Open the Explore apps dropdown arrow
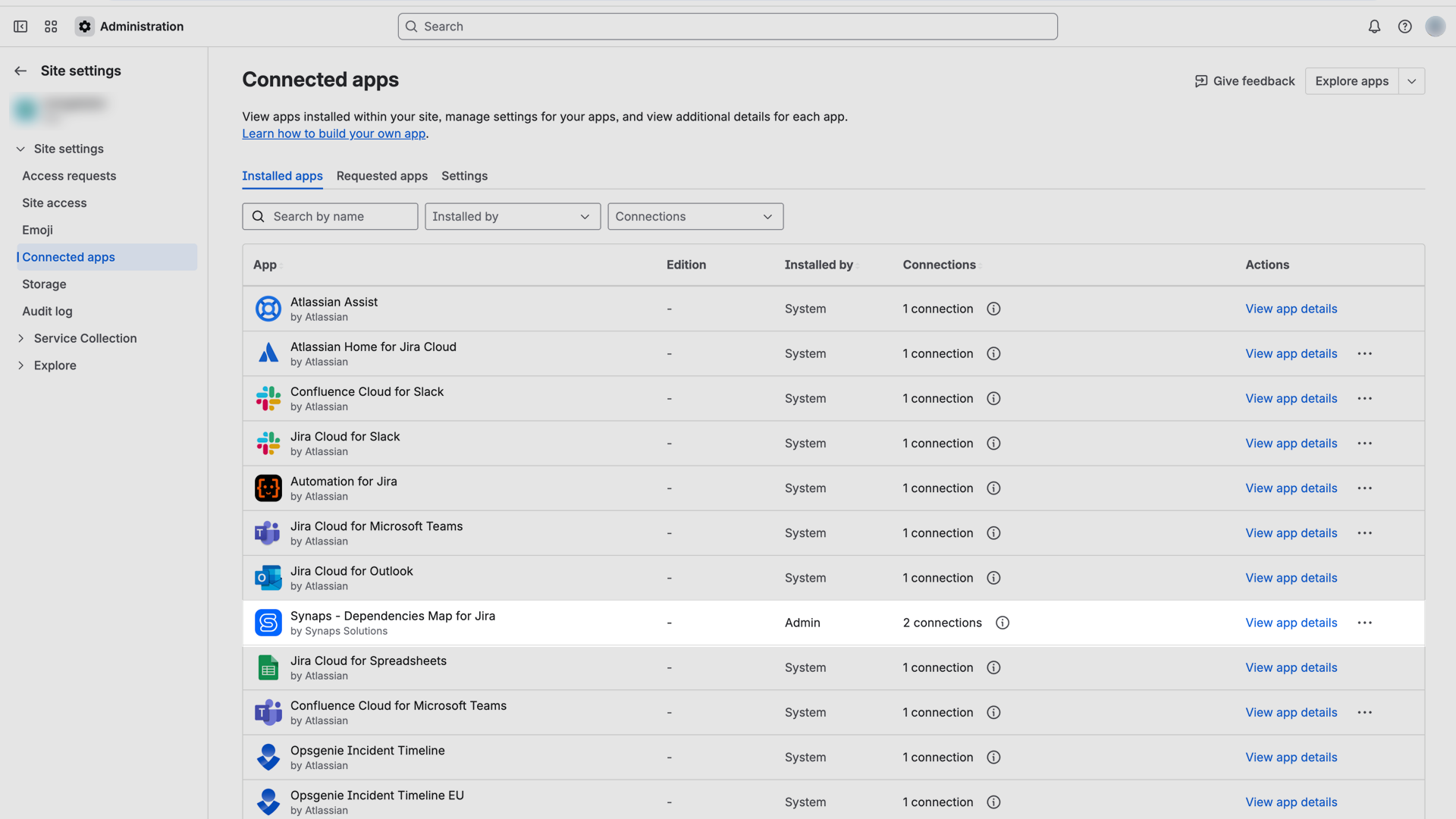1456x819 pixels. (x=1411, y=81)
